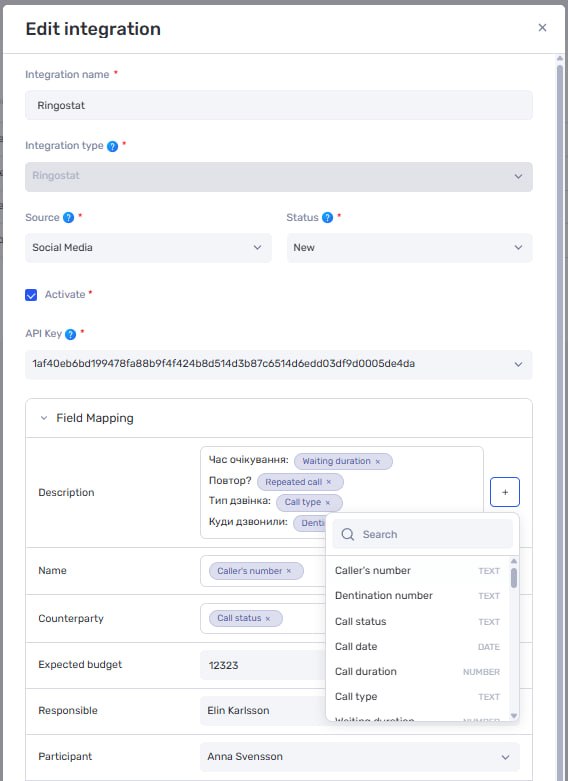The image size is (568, 781).
Task: Click the plus button beside Description
Action: (x=505, y=492)
